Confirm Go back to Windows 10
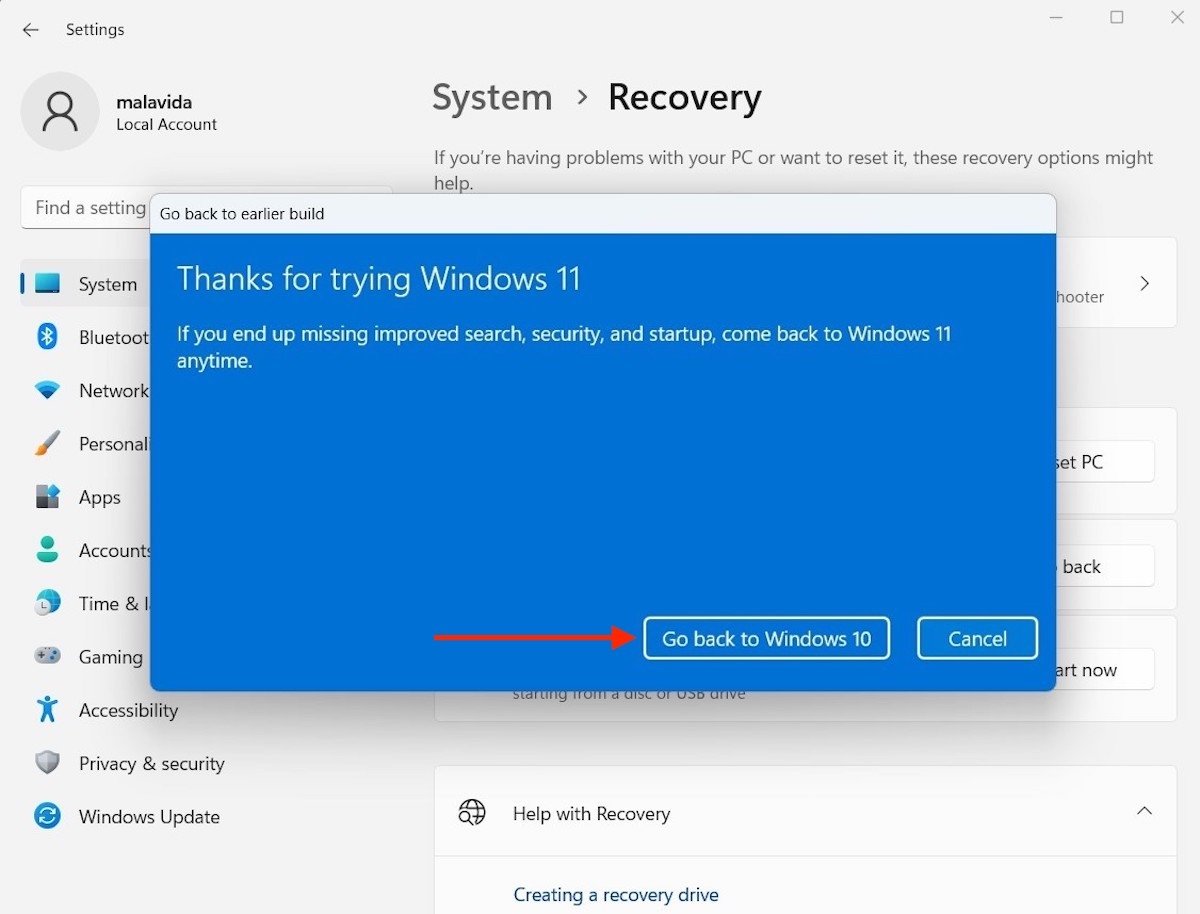 tap(766, 638)
